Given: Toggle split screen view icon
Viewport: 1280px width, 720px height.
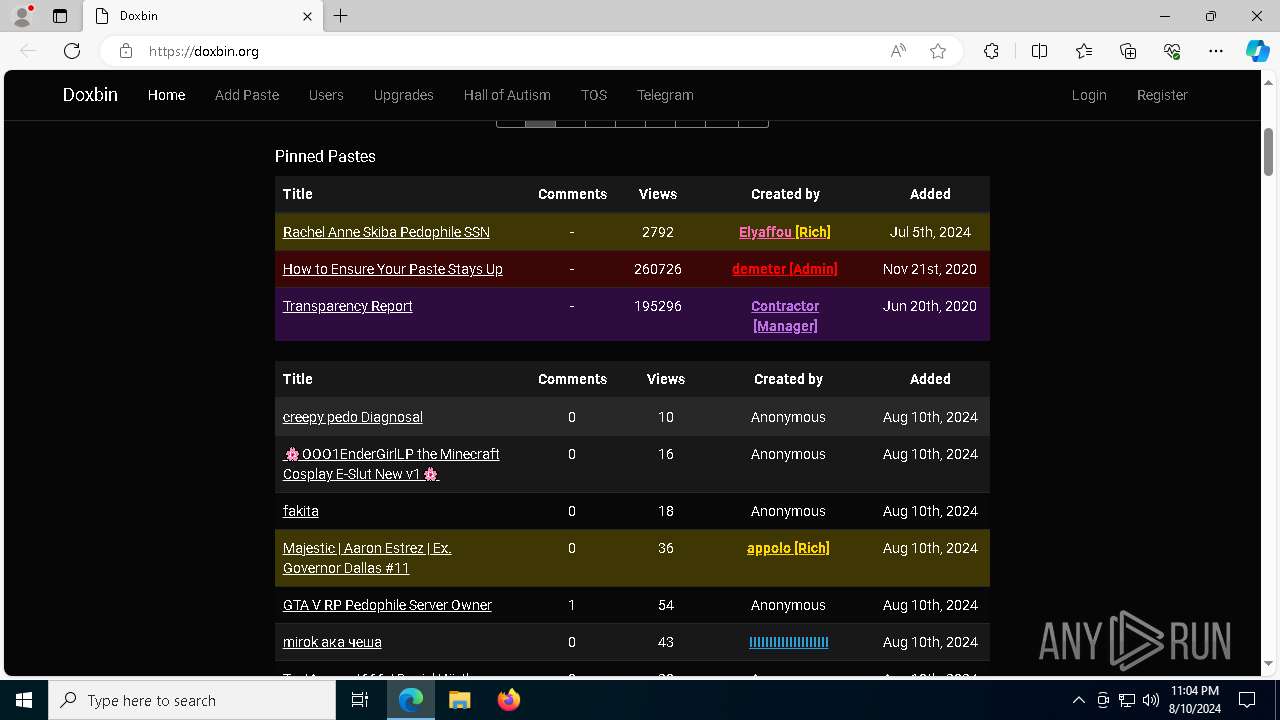Looking at the screenshot, I should (x=1039, y=51).
